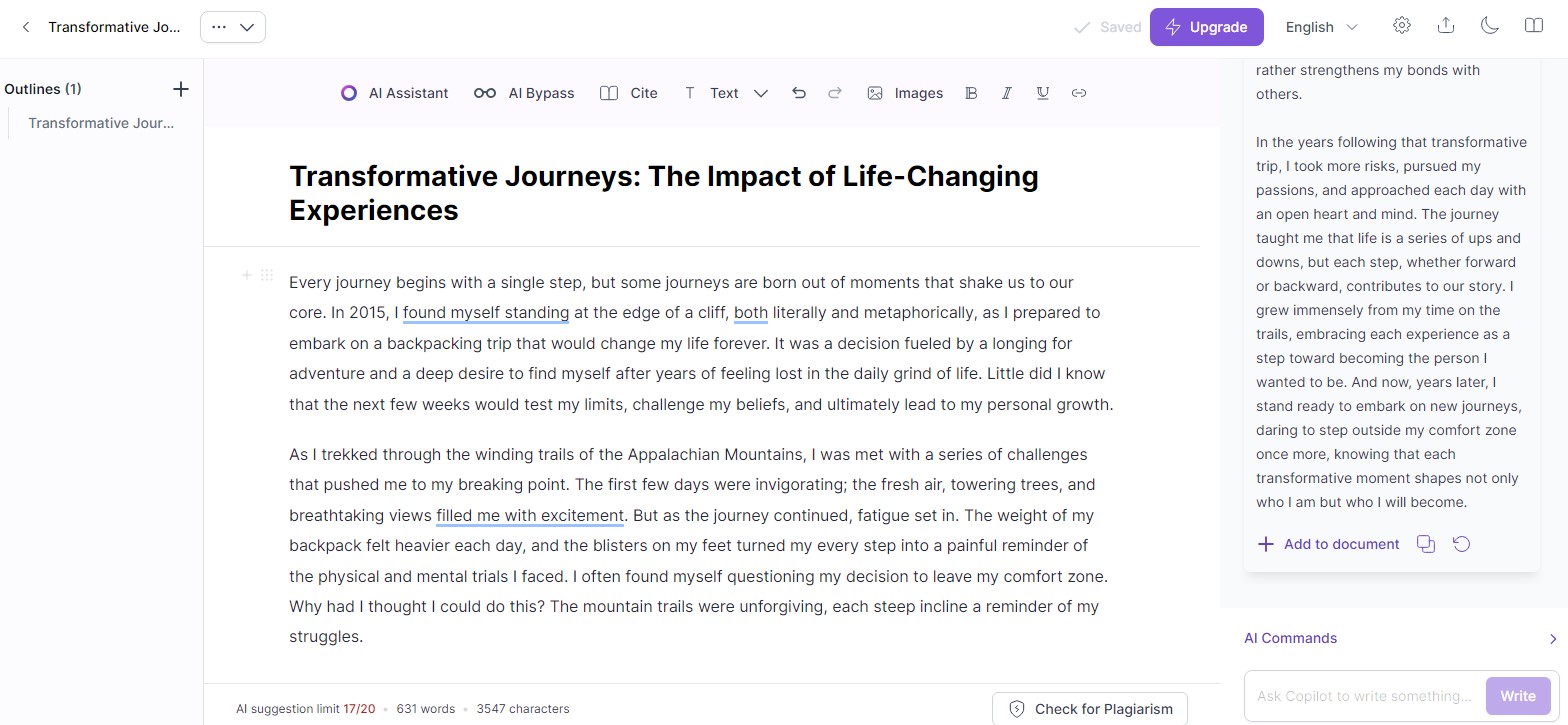Click the AI suggestion limit 17/20 text
Viewport: 1568px width, 725px height.
[305, 709]
